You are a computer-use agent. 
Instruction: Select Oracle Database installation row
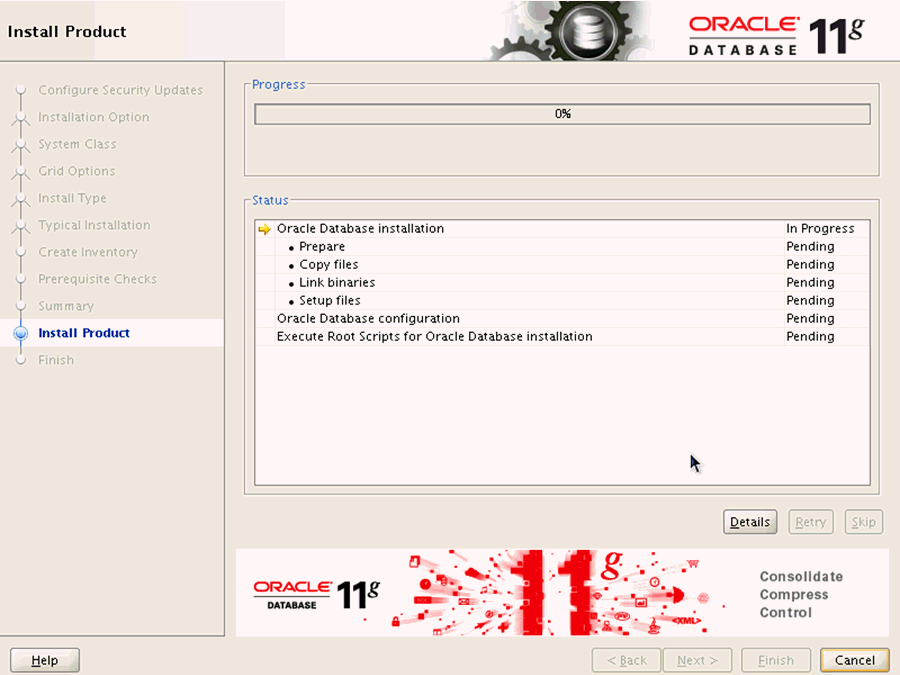[562, 228]
